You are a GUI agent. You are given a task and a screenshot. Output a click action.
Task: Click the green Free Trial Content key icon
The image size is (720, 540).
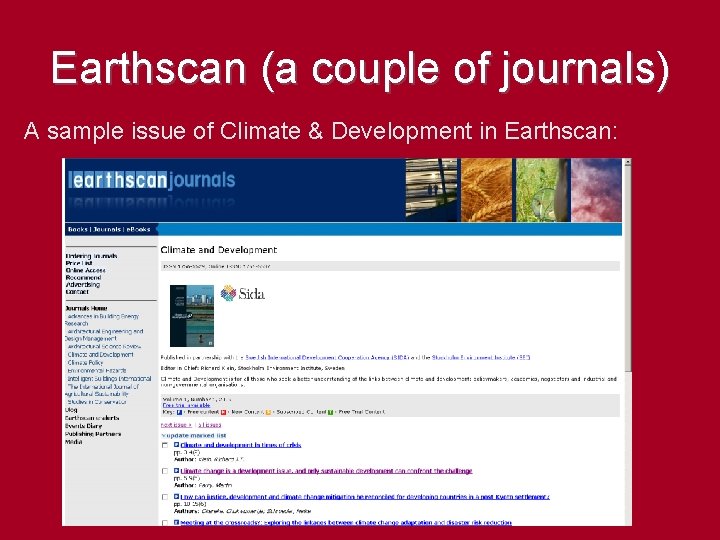(330, 412)
